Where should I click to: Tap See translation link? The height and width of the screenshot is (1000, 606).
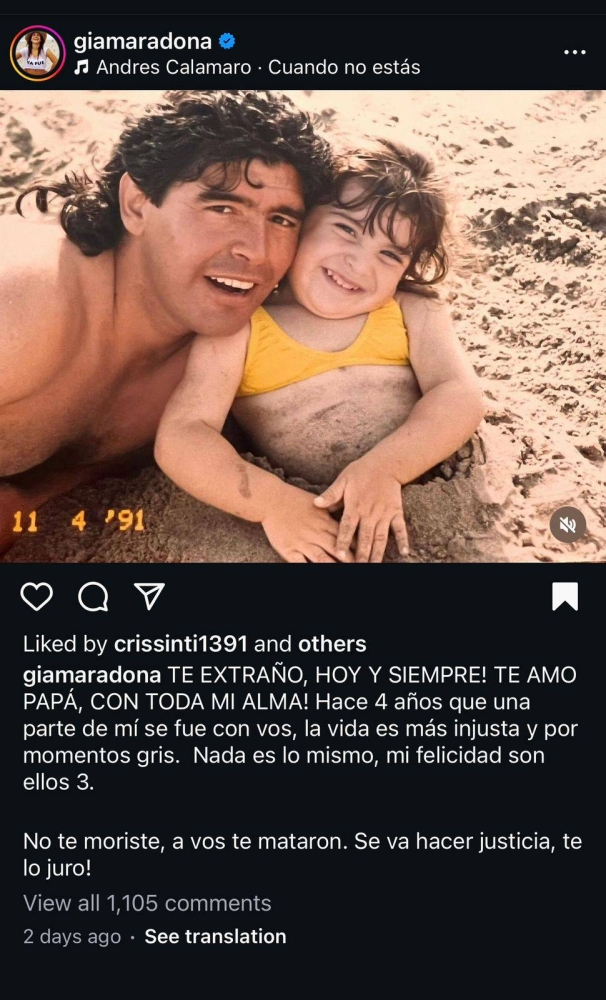click(216, 936)
